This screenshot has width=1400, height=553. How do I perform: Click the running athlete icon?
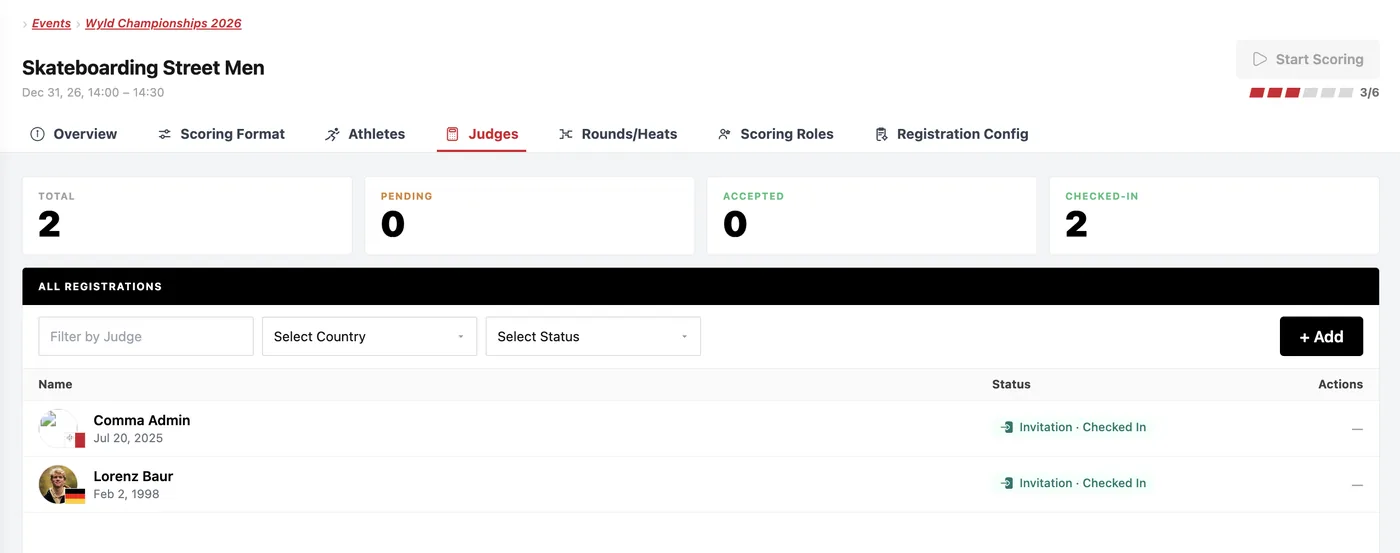(333, 134)
